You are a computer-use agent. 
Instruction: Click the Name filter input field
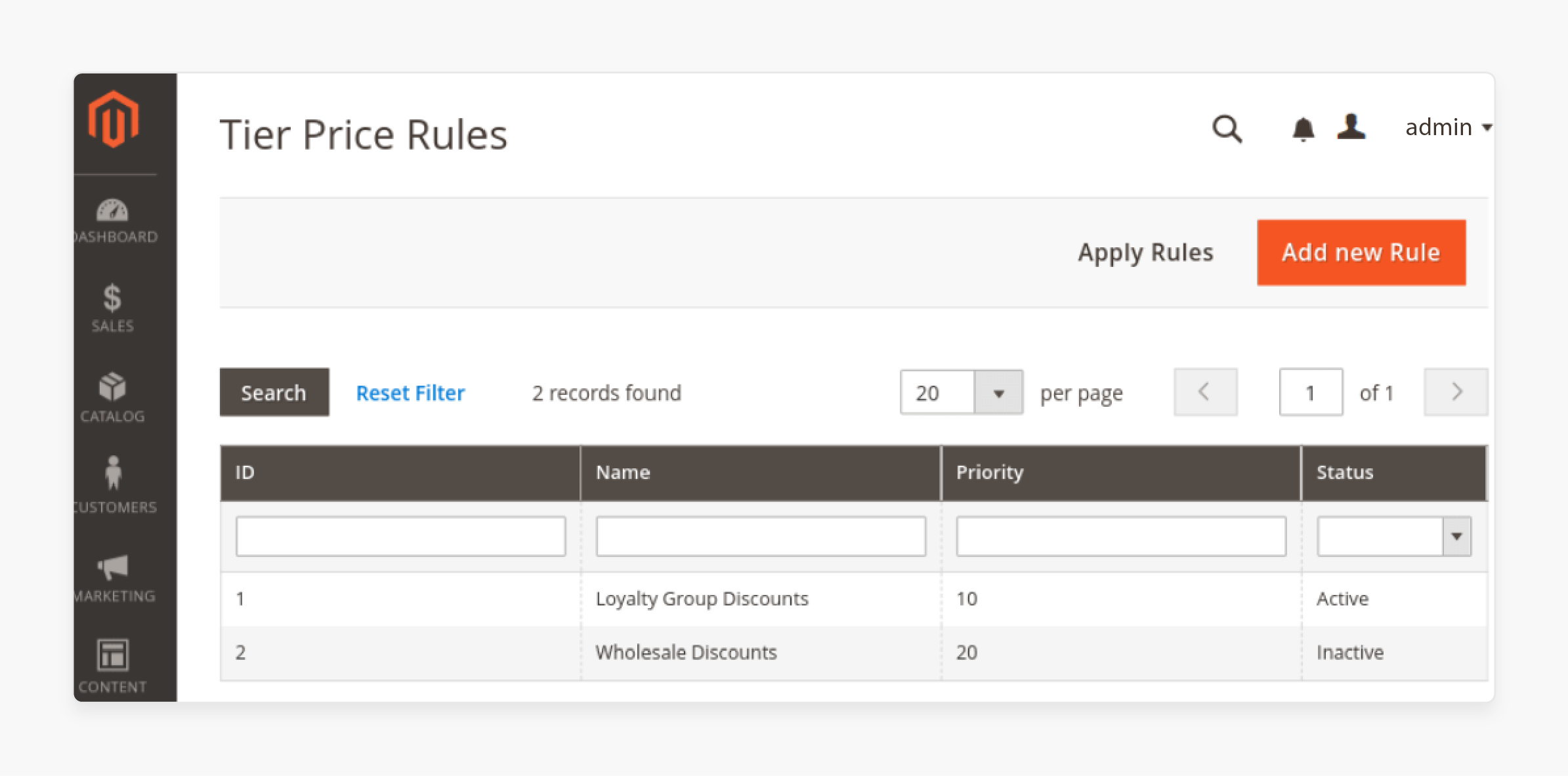point(761,537)
